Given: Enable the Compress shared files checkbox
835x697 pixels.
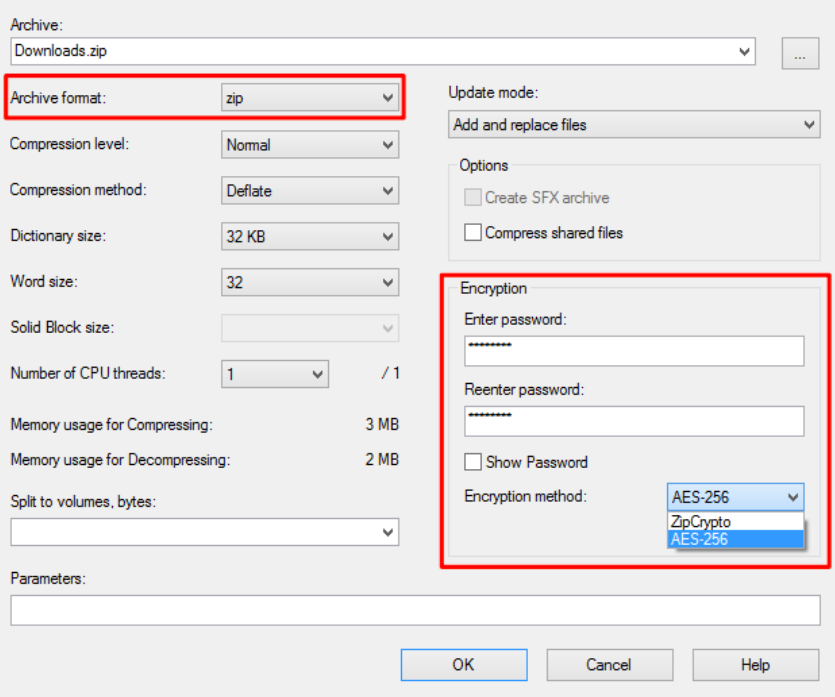Looking at the screenshot, I should (x=474, y=233).
